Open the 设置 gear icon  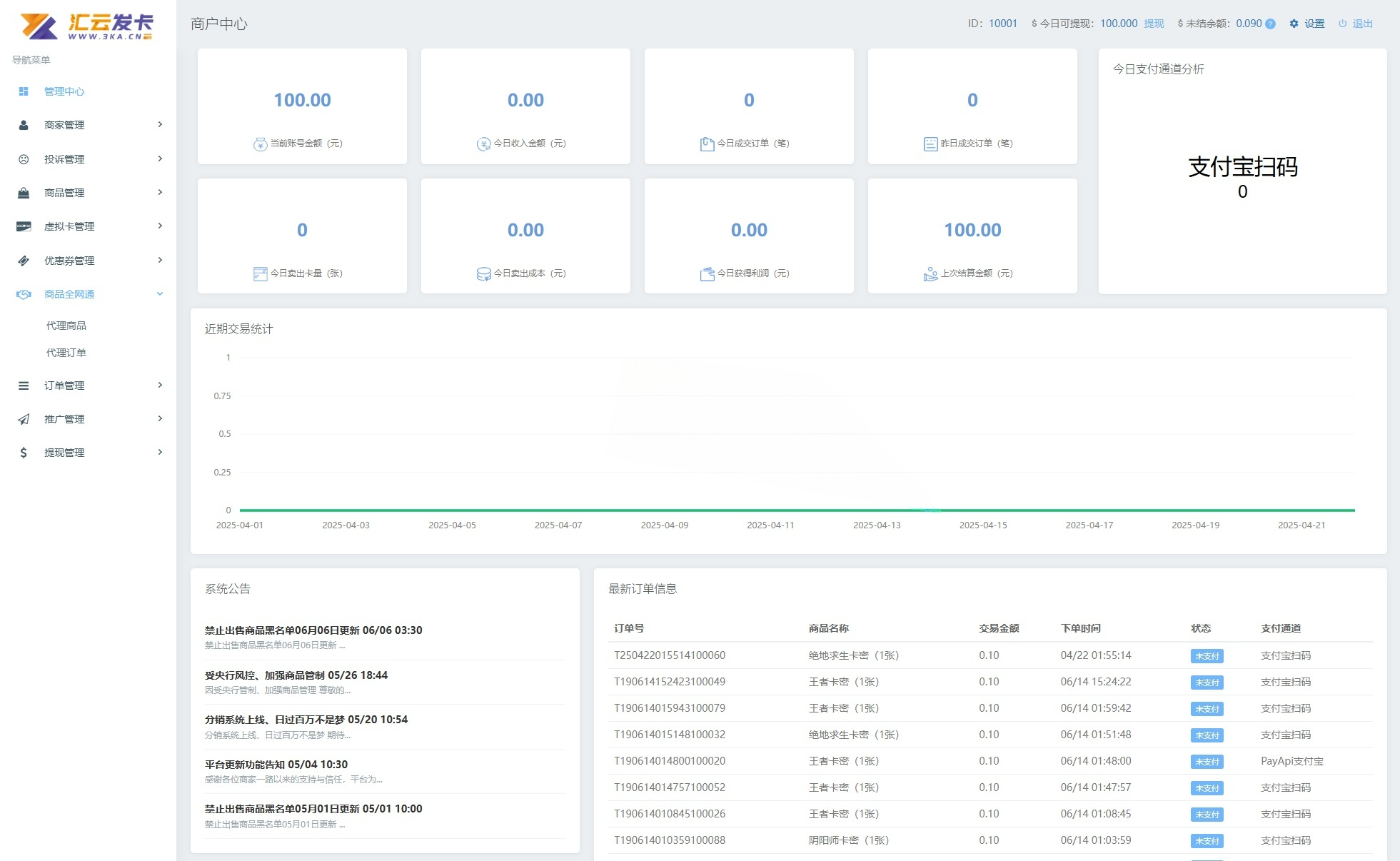point(1294,23)
